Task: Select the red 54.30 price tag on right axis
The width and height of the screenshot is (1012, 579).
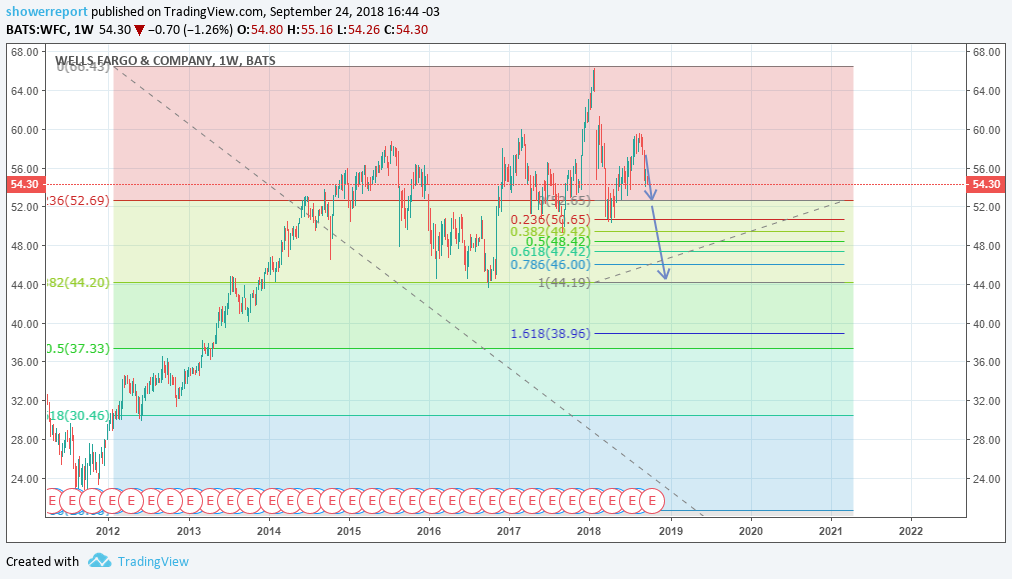Action: [x=986, y=184]
